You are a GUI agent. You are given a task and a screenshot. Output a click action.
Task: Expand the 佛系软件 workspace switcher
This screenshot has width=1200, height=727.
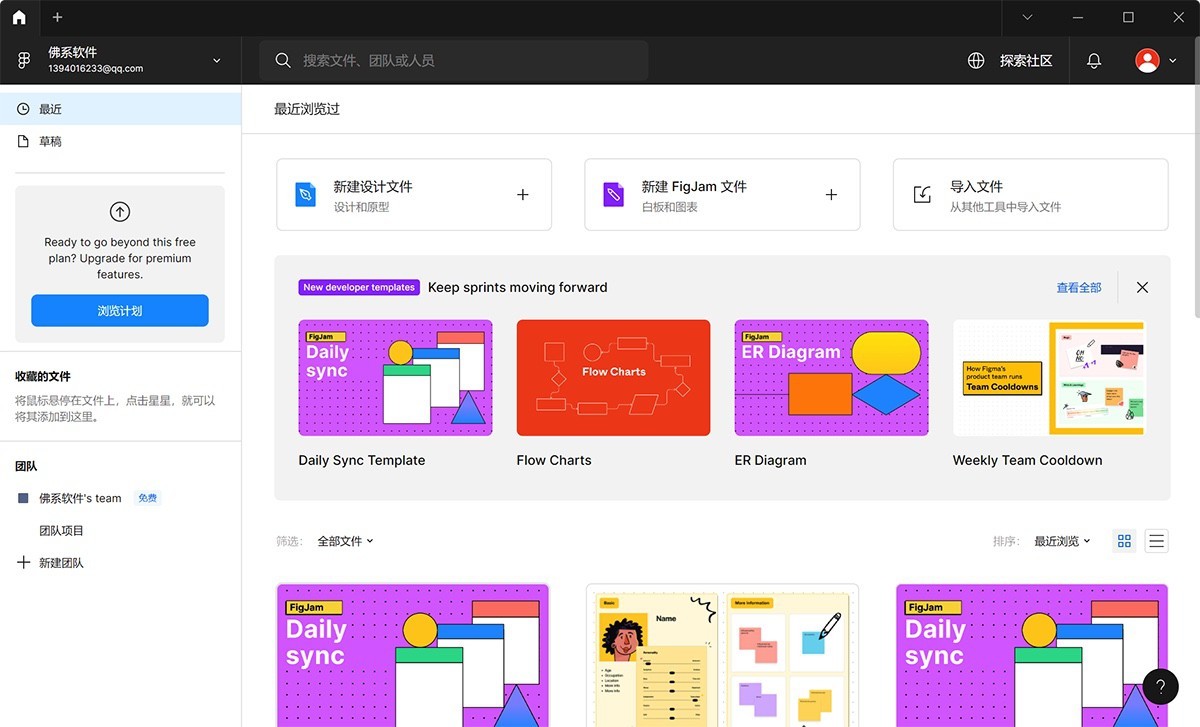(216, 60)
